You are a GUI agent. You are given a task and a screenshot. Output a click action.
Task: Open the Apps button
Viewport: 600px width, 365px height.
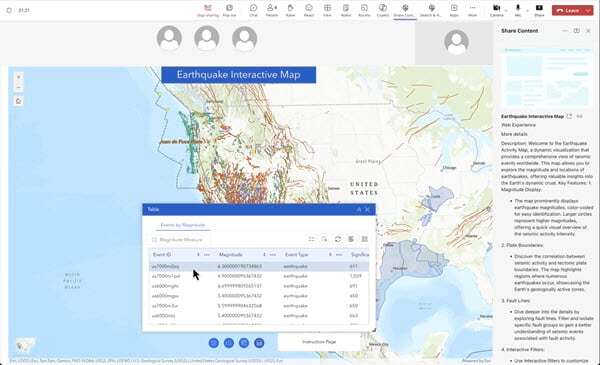click(x=454, y=10)
